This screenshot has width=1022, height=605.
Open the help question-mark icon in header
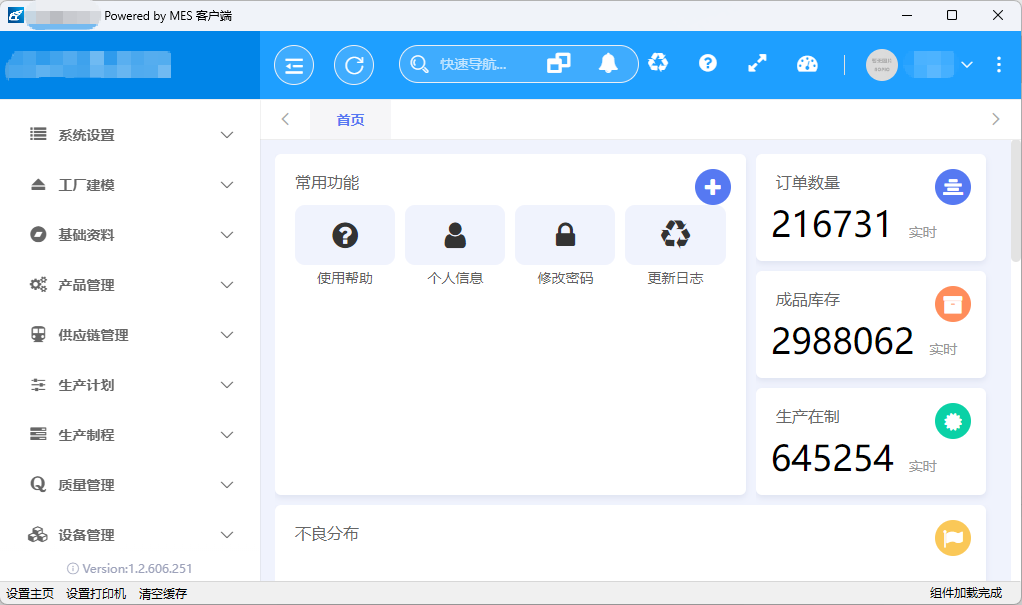708,63
